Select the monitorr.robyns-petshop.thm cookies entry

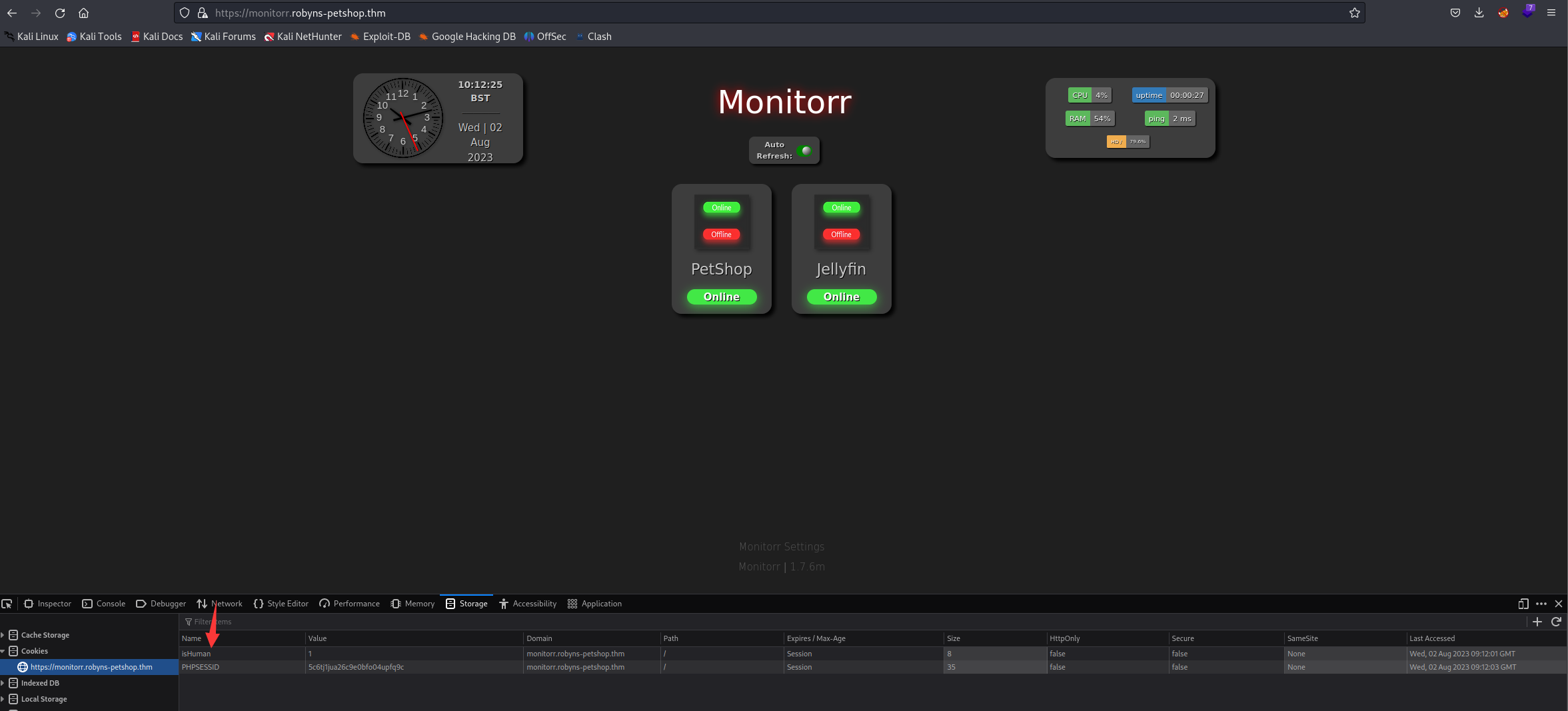(x=91, y=667)
